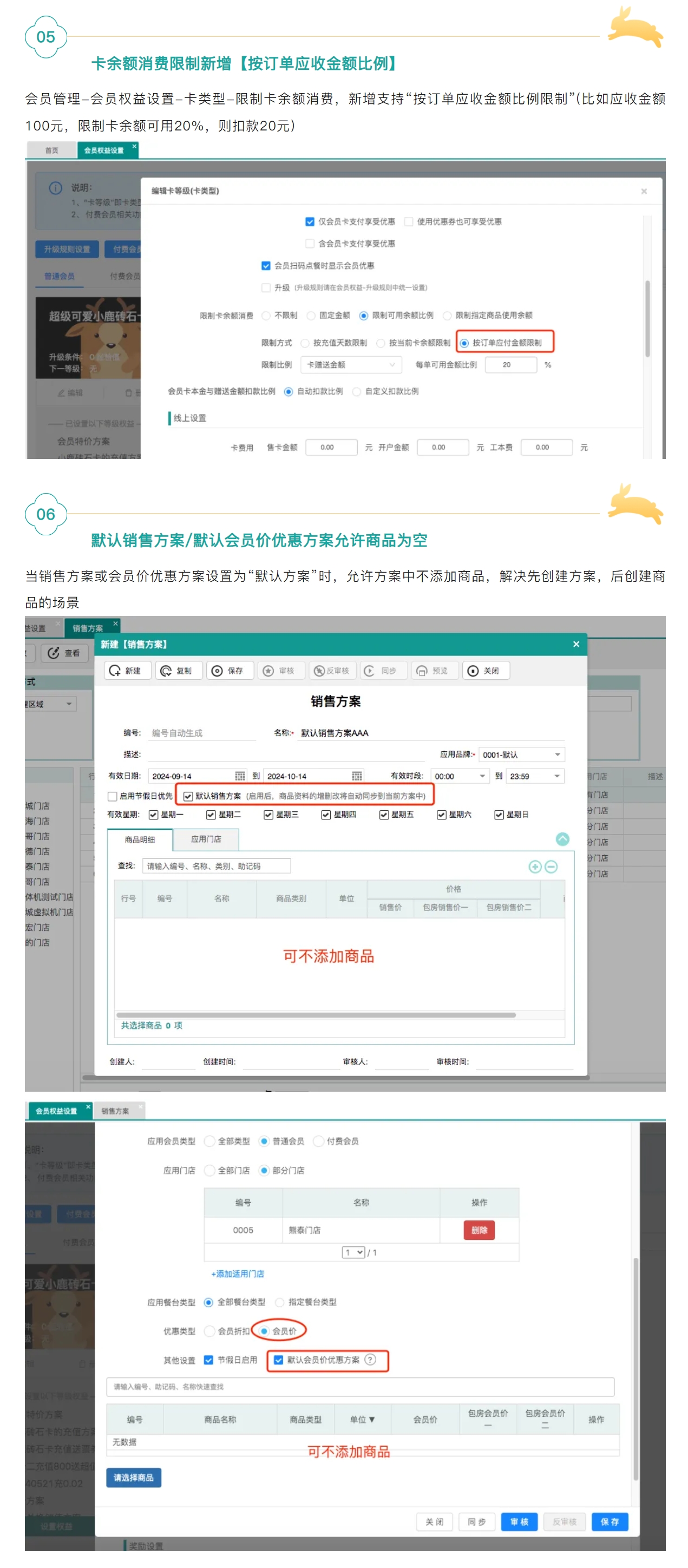Click the 单位 sort arrow in the product table header
This screenshot has height=1568, width=688.
[x=372, y=1419]
